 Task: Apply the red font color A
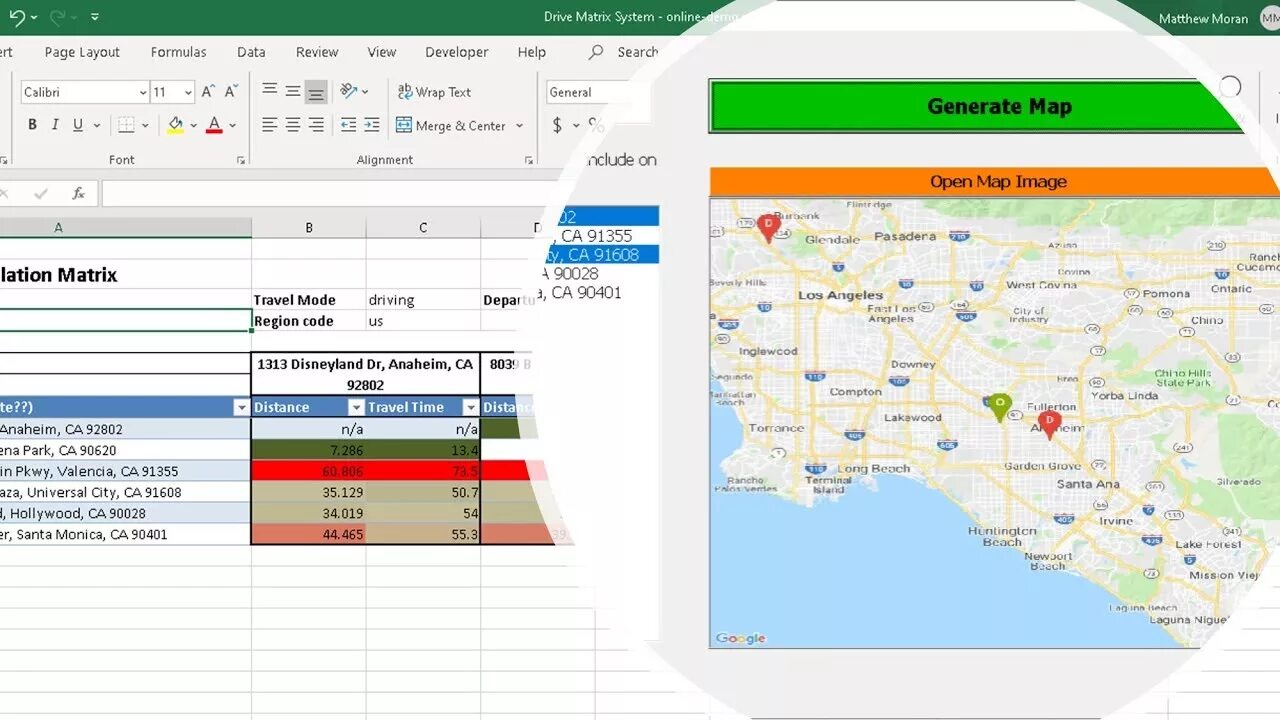pos(213,125)
